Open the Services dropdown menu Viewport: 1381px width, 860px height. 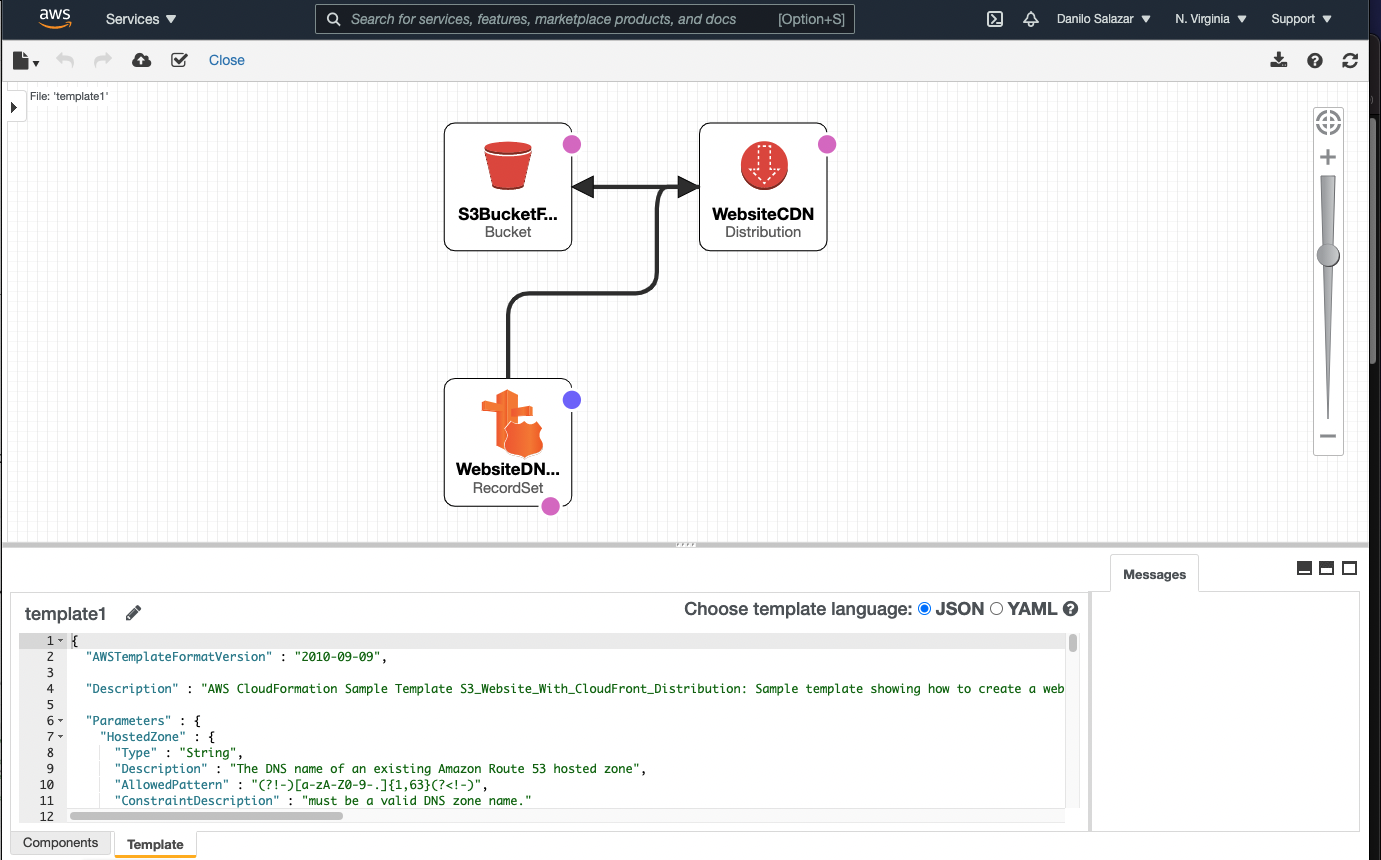[141, 19]
